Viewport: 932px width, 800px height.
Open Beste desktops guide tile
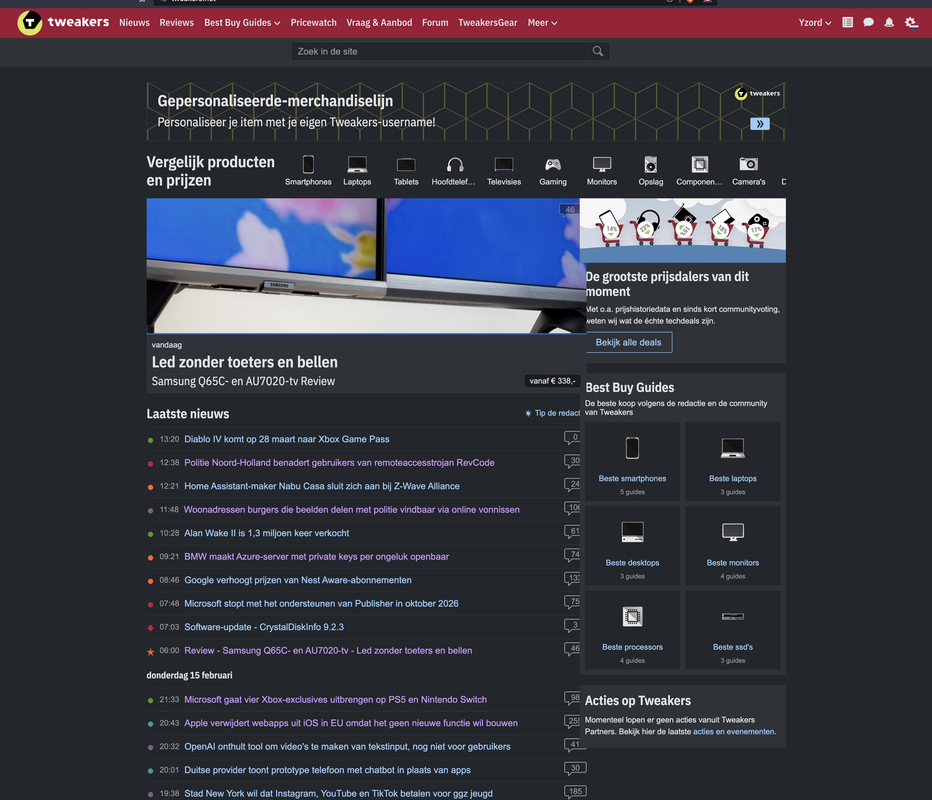632,546
